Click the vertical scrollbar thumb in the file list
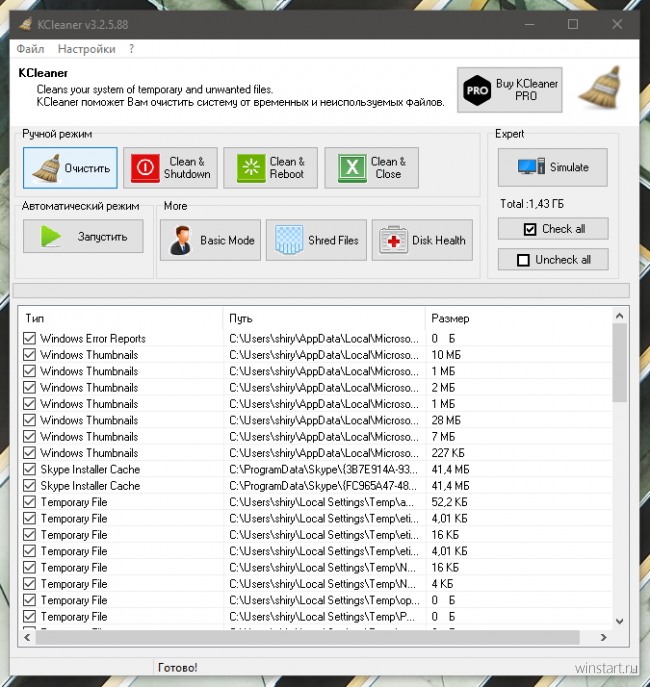Viewport: 650px width, 687px height. click(x=619, y=363)
